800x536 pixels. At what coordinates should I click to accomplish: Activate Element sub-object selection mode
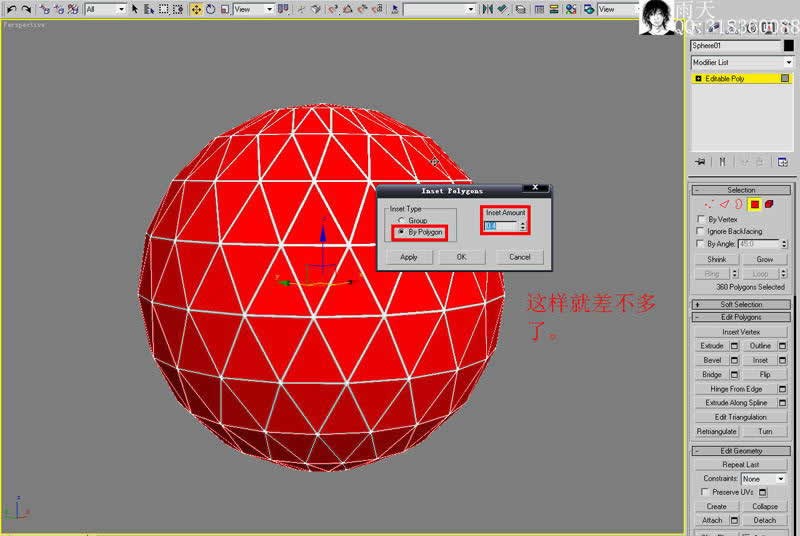click(770, 204)
